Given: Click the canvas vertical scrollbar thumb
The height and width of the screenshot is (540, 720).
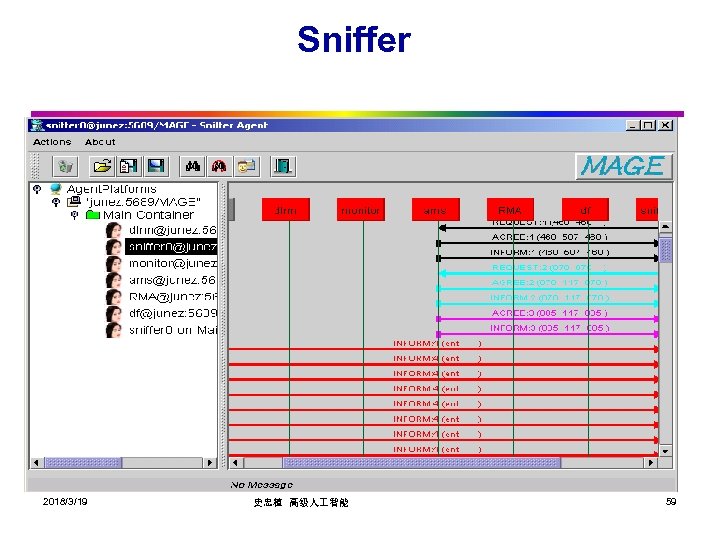Looking at the screenshot, I should [x=665, y=250].
